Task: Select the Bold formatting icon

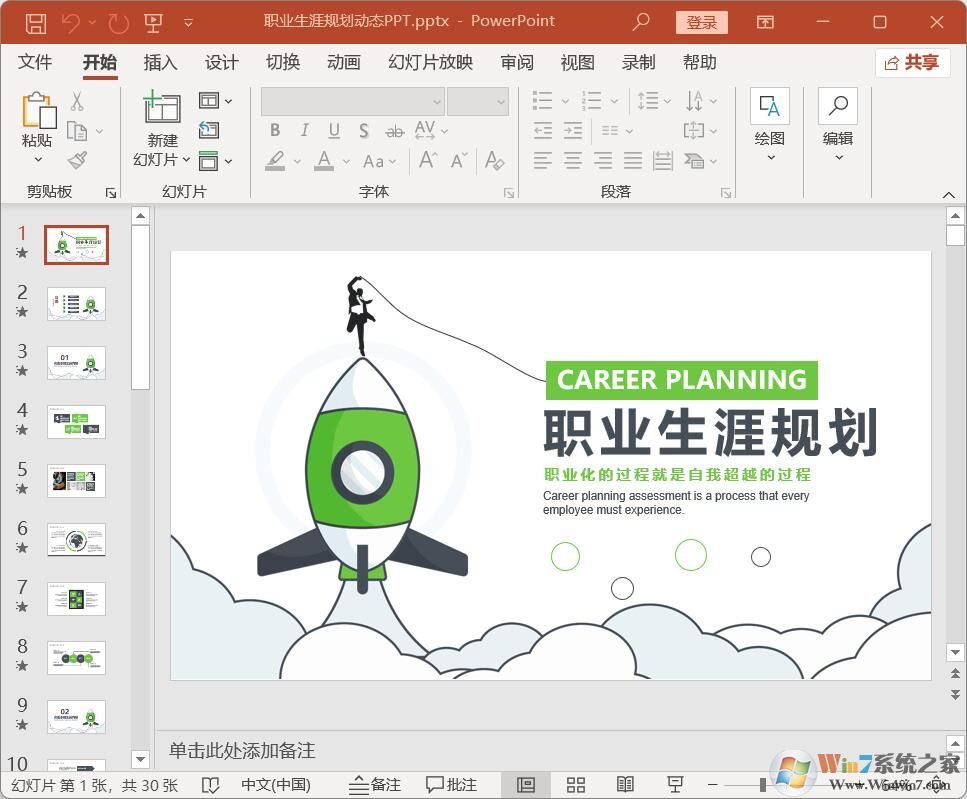Action: point(275,130)
